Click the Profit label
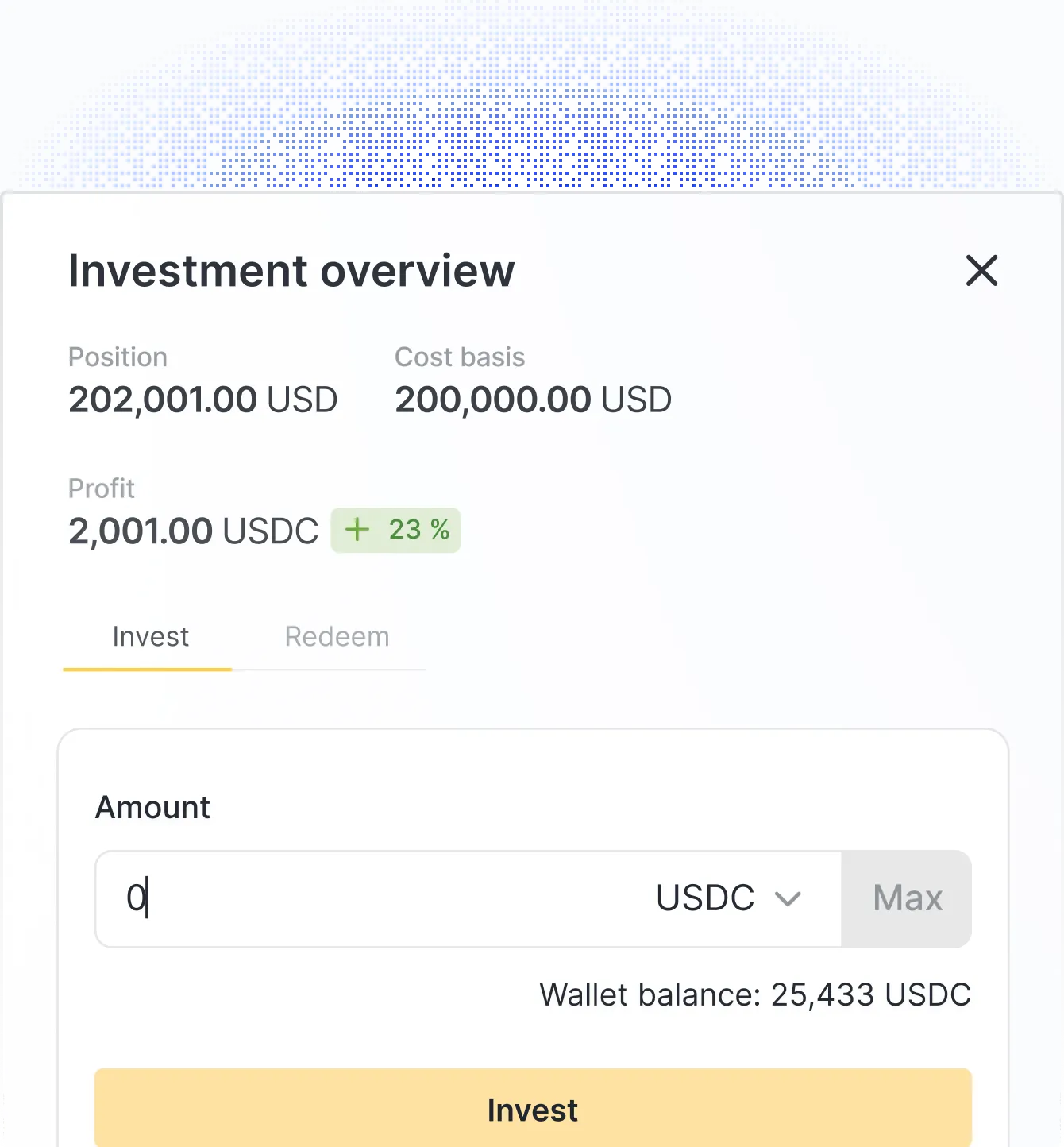The image size is (1064, 1147). (102, 489)
